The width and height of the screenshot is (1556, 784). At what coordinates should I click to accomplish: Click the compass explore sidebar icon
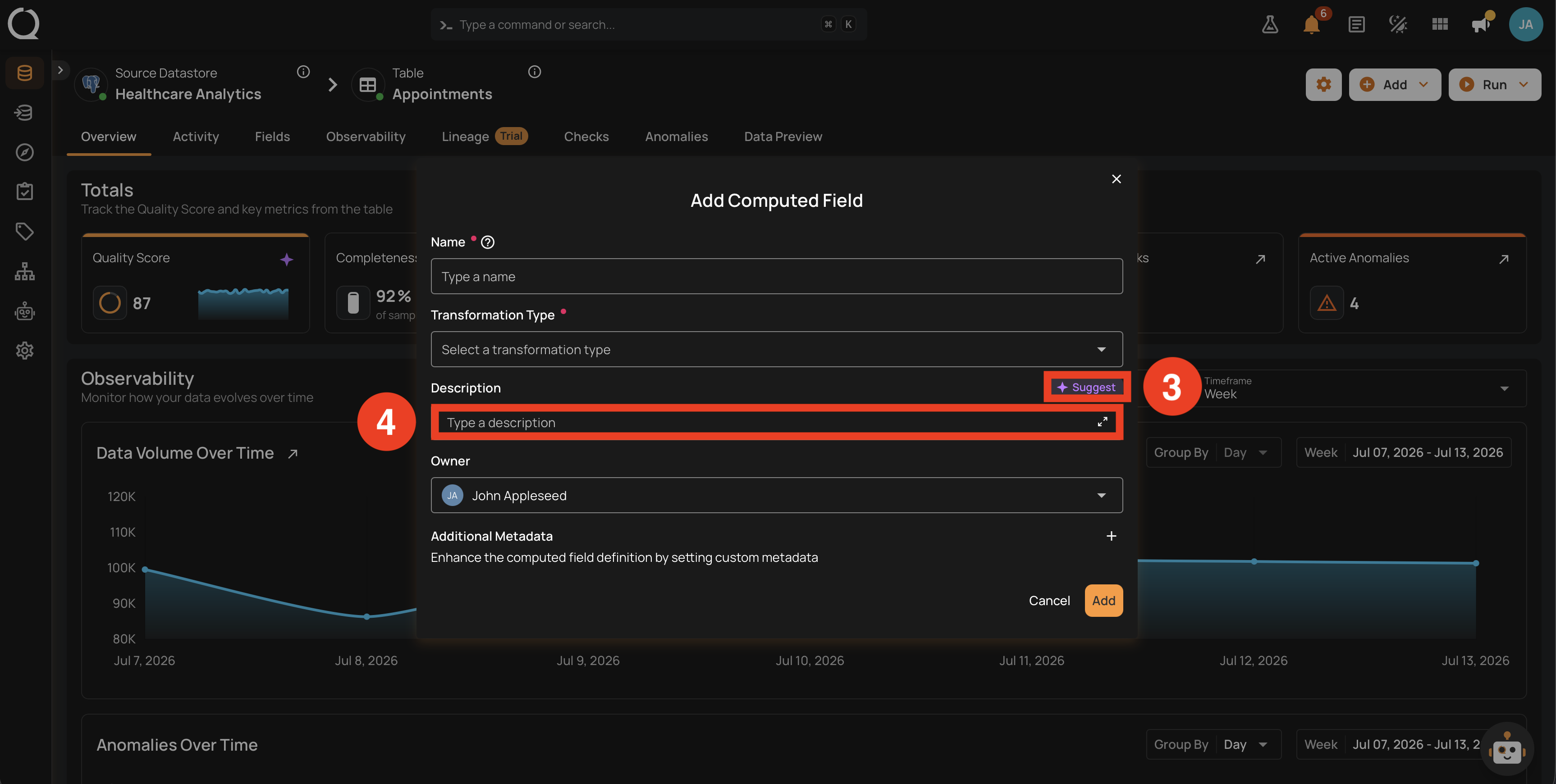pos(25,152)
